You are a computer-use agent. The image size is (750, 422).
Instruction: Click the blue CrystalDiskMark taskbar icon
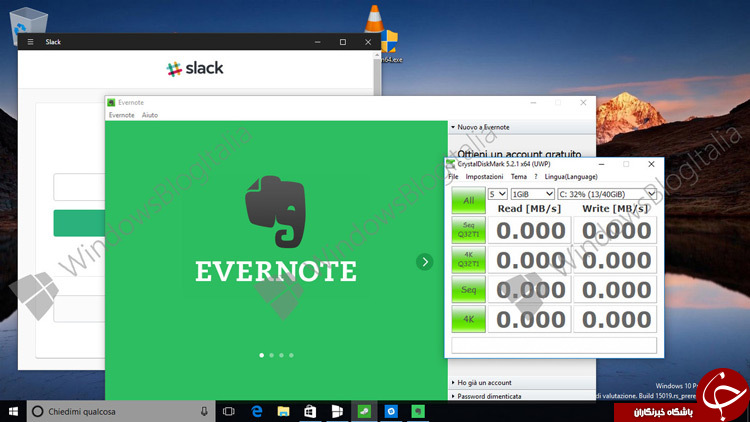pos(391,411)
